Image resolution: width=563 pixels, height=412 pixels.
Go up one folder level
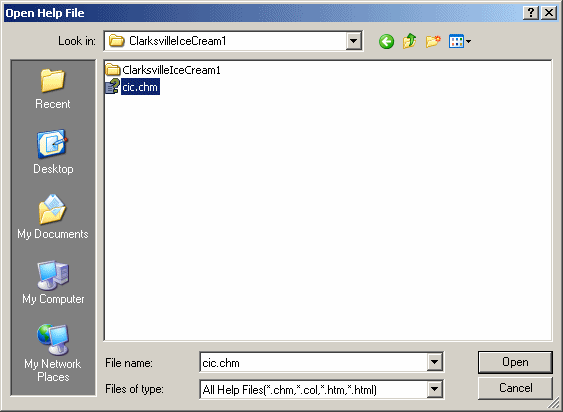click(x=410, y=41)
